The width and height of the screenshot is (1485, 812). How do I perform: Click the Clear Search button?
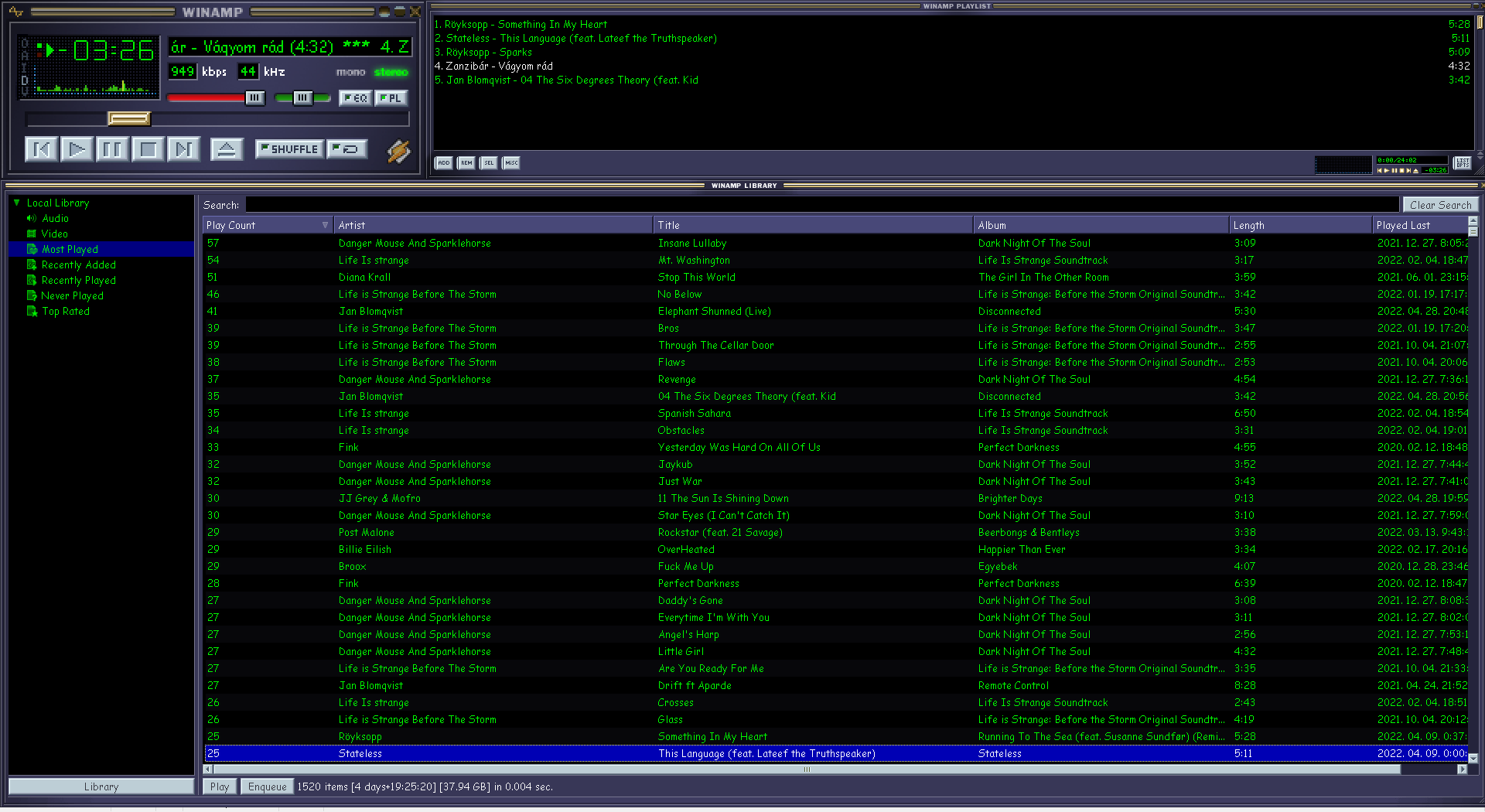[x=1440, y=205]
